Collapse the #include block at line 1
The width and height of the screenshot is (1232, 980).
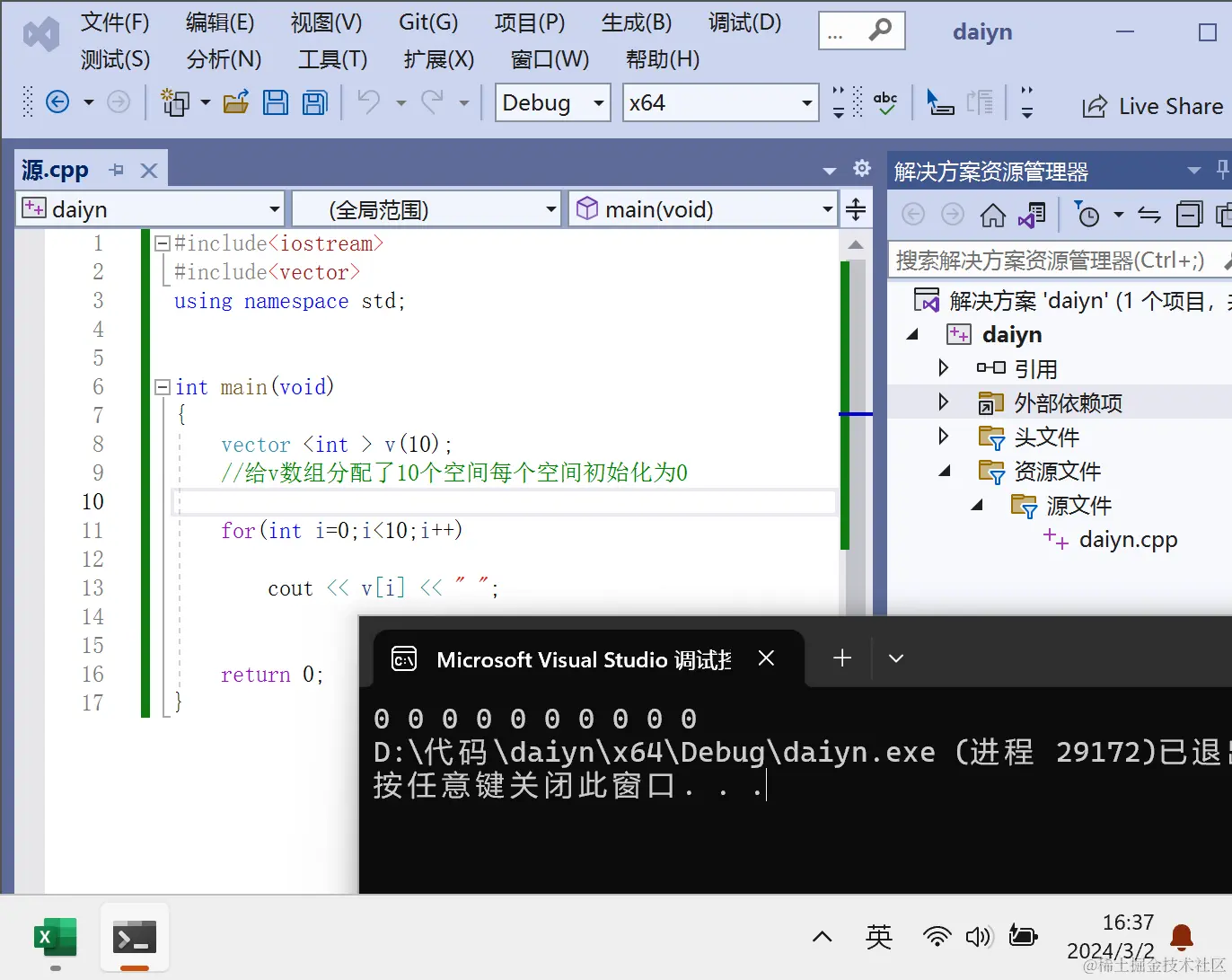tap(163, 243)
